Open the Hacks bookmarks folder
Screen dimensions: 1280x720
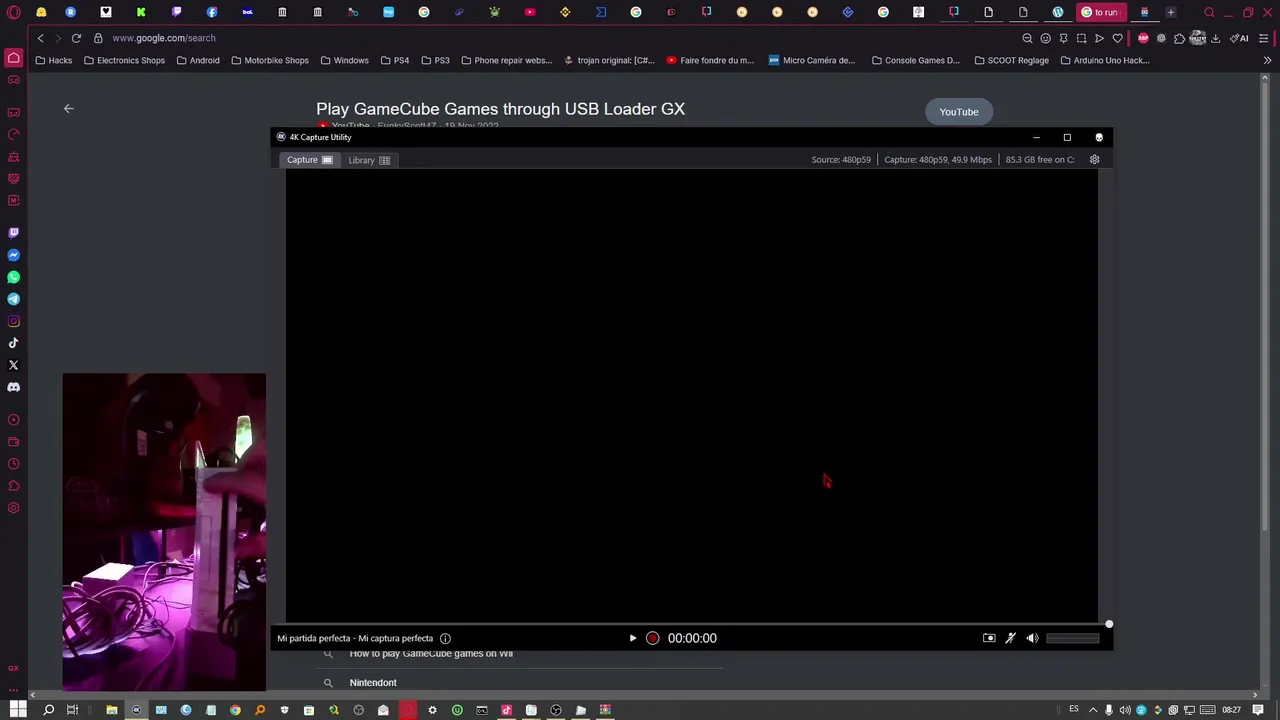click(x=53, y=60)
